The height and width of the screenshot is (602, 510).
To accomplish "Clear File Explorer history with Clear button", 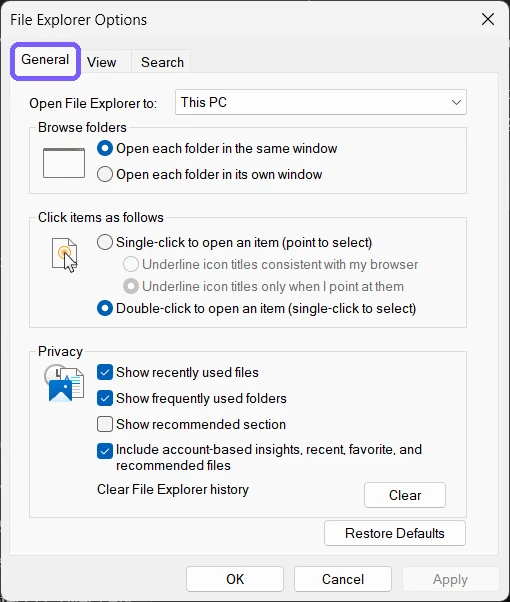I will coord(405,495).
